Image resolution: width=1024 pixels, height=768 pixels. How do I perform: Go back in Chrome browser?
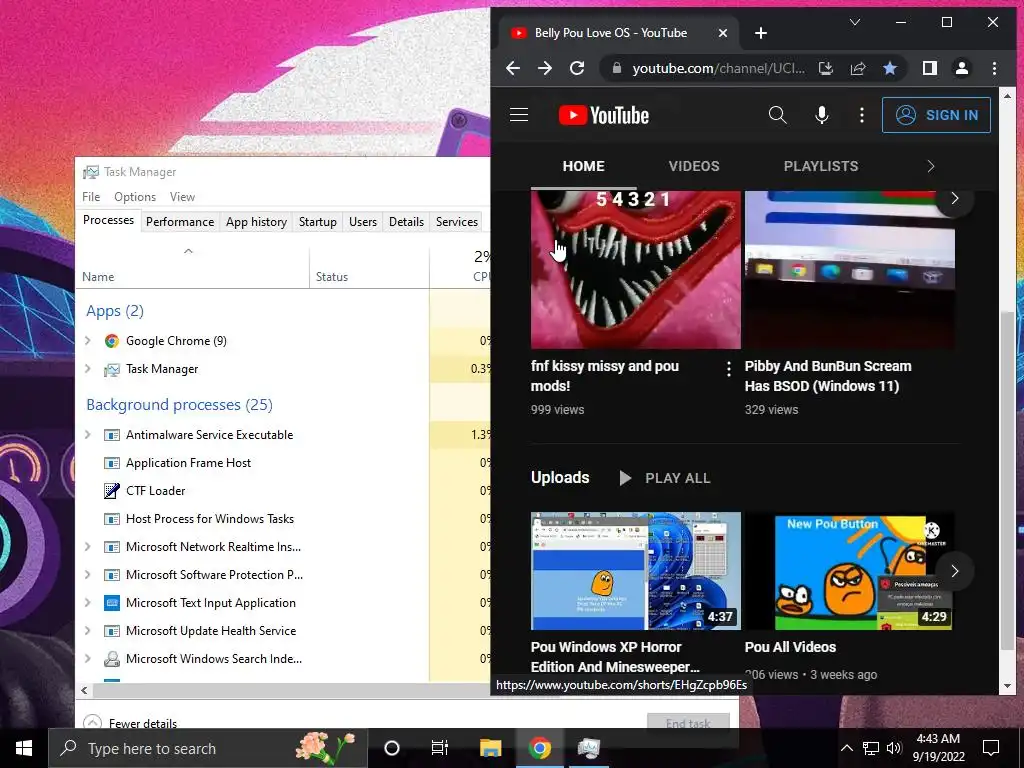click(513, 68)
